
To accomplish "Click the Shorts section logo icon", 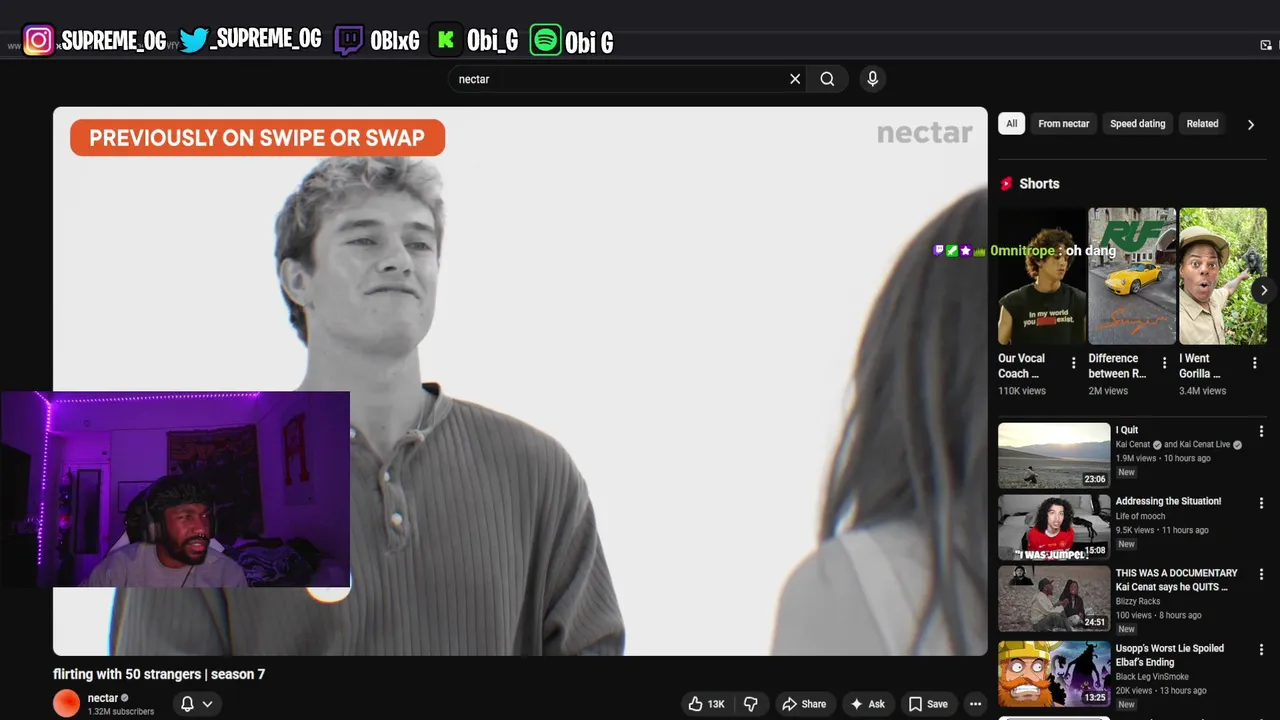I will click(x=1006, y=184).
